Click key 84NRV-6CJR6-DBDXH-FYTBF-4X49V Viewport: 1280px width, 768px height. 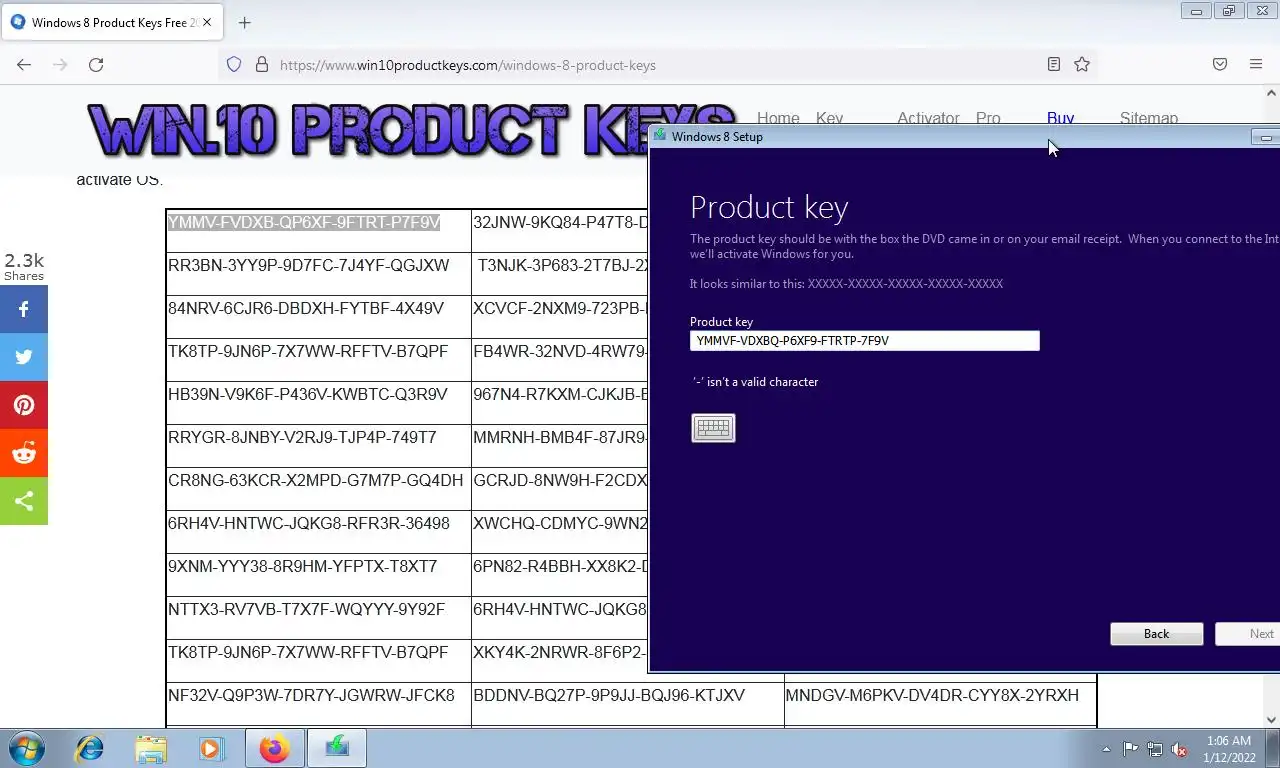[x=306, y=309]
